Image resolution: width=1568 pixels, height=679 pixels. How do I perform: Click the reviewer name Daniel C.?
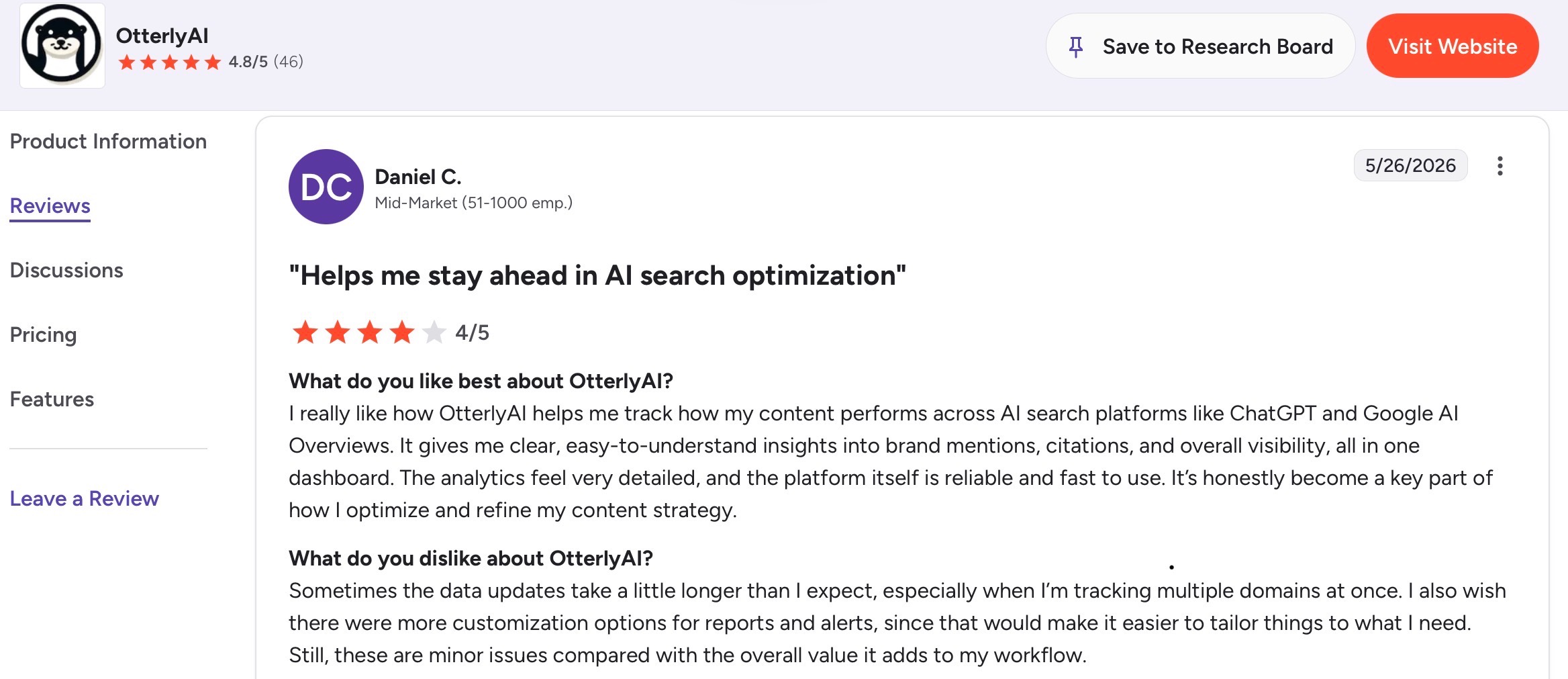click(418, 177)
